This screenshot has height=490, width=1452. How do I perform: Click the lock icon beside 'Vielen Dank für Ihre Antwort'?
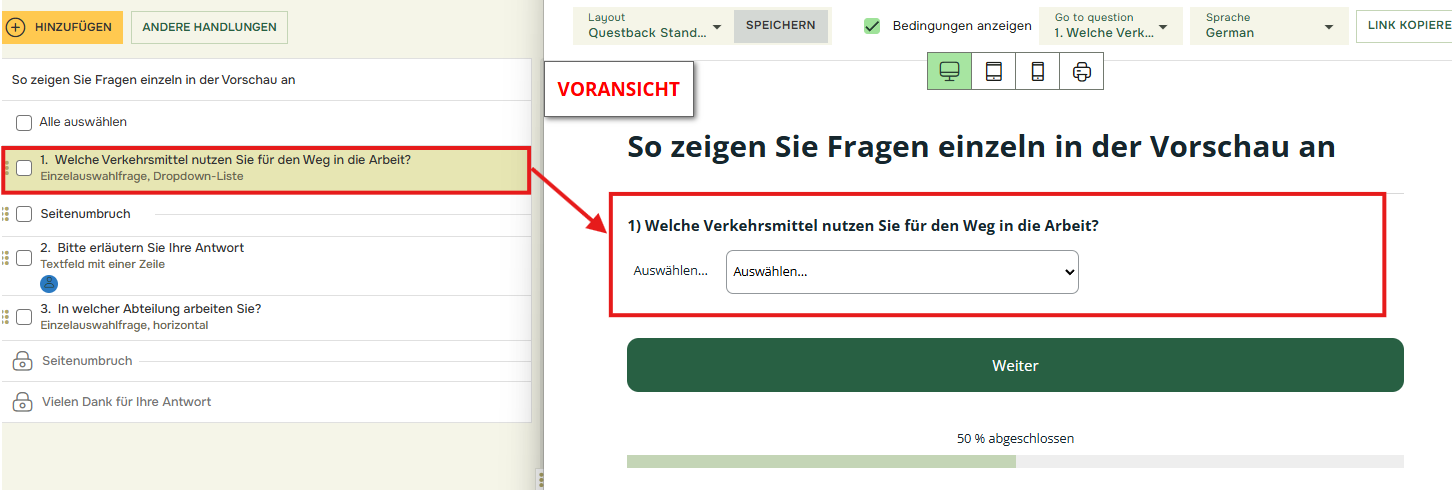point(22,402)
